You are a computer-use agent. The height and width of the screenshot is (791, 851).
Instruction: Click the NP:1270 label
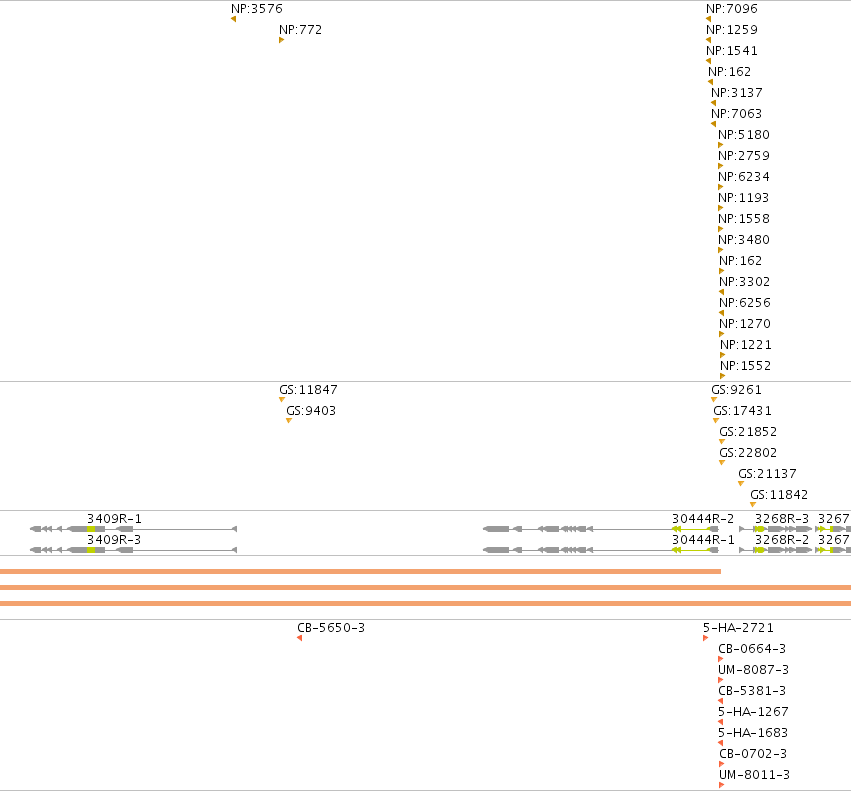click(745, 324)
